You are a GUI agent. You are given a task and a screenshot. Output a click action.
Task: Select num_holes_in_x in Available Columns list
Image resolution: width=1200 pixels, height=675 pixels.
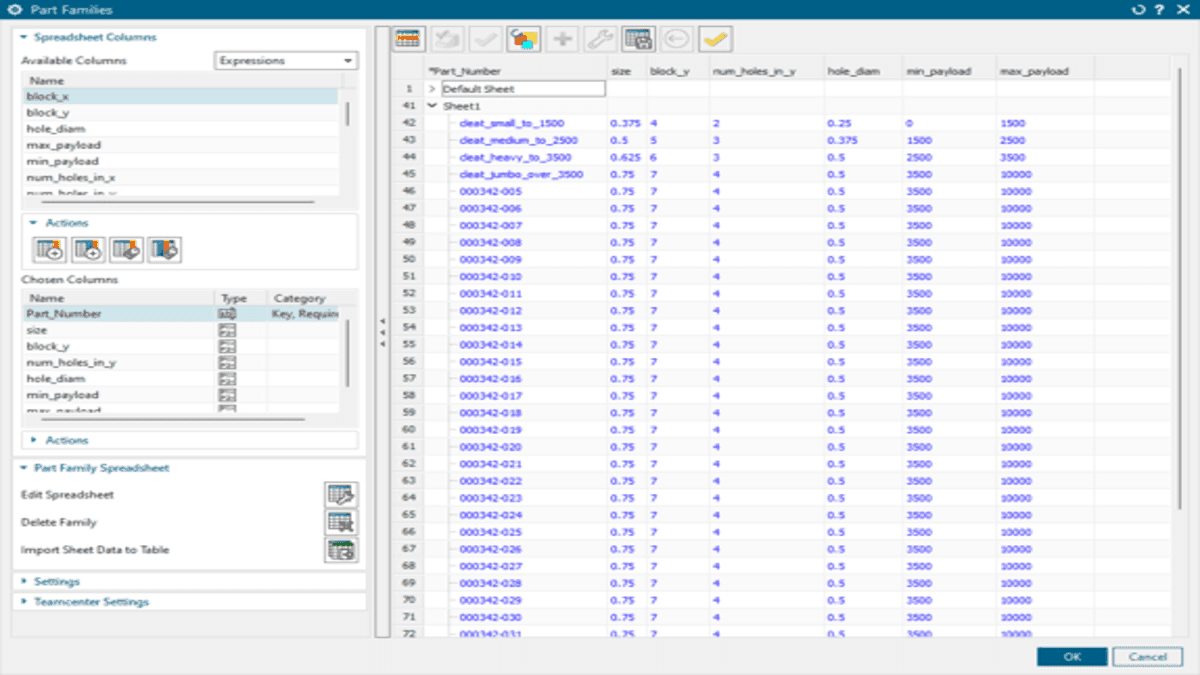(181, 177)
